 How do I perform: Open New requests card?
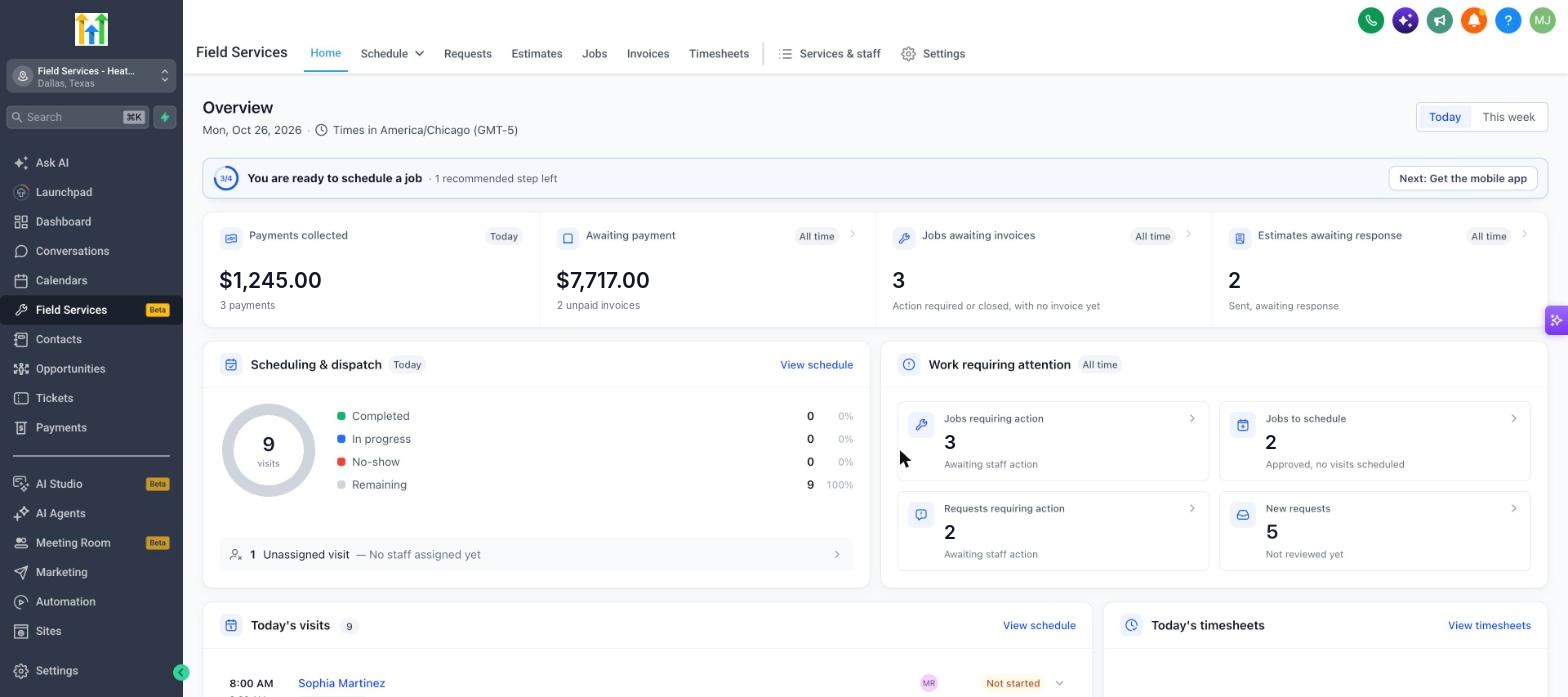click(x=1375, y=531)
